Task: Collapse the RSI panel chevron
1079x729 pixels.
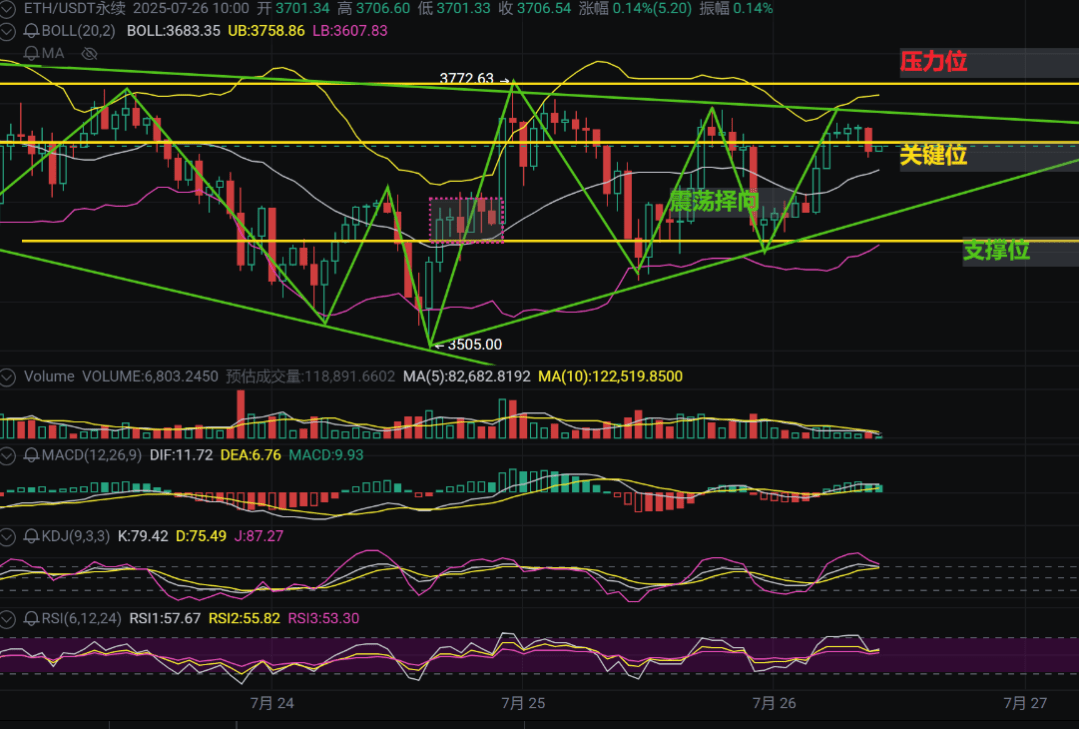Action: pos(7,619)
